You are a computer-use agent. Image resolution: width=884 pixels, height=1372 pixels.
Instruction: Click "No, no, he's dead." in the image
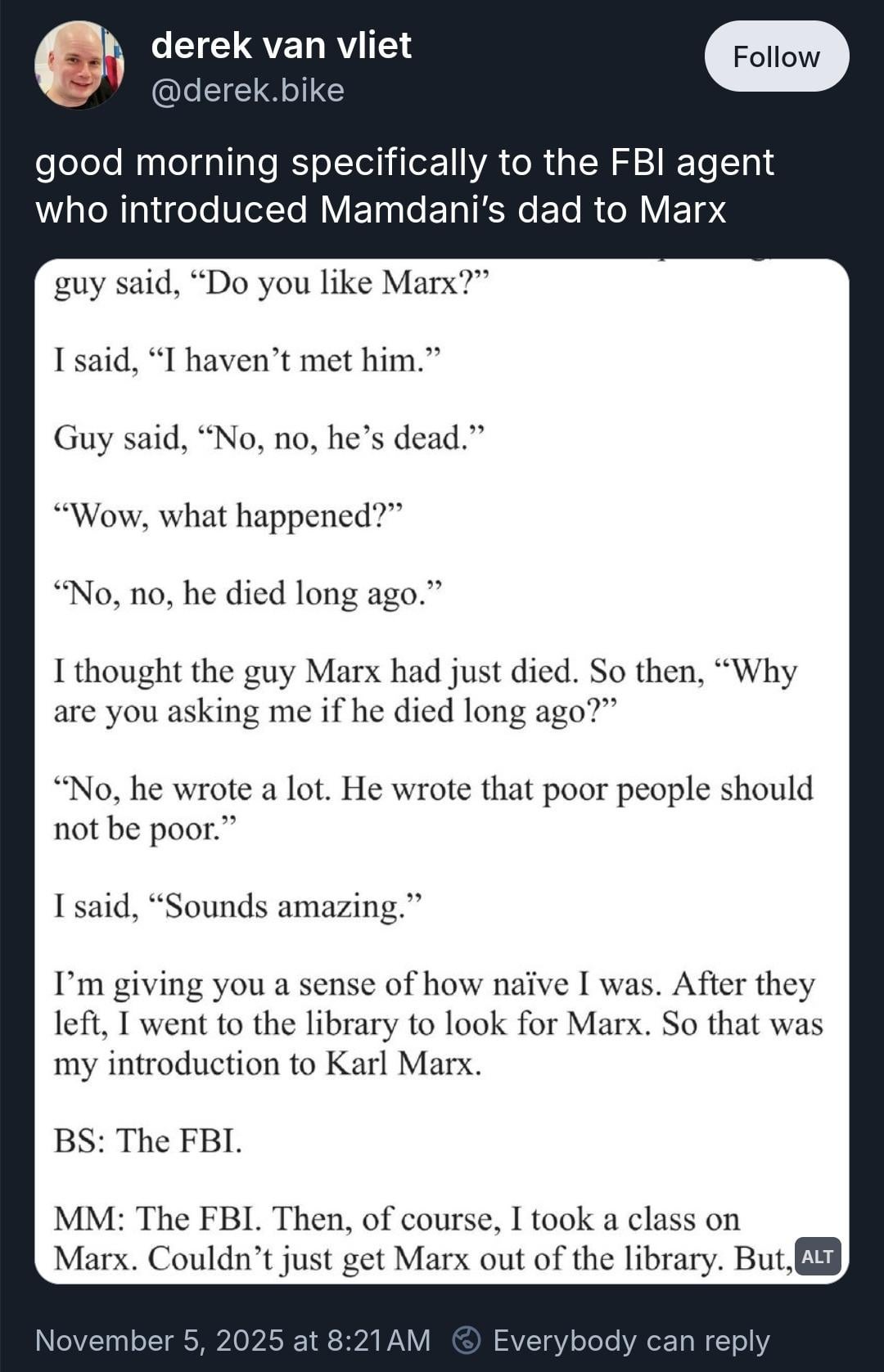click(269, 438)
